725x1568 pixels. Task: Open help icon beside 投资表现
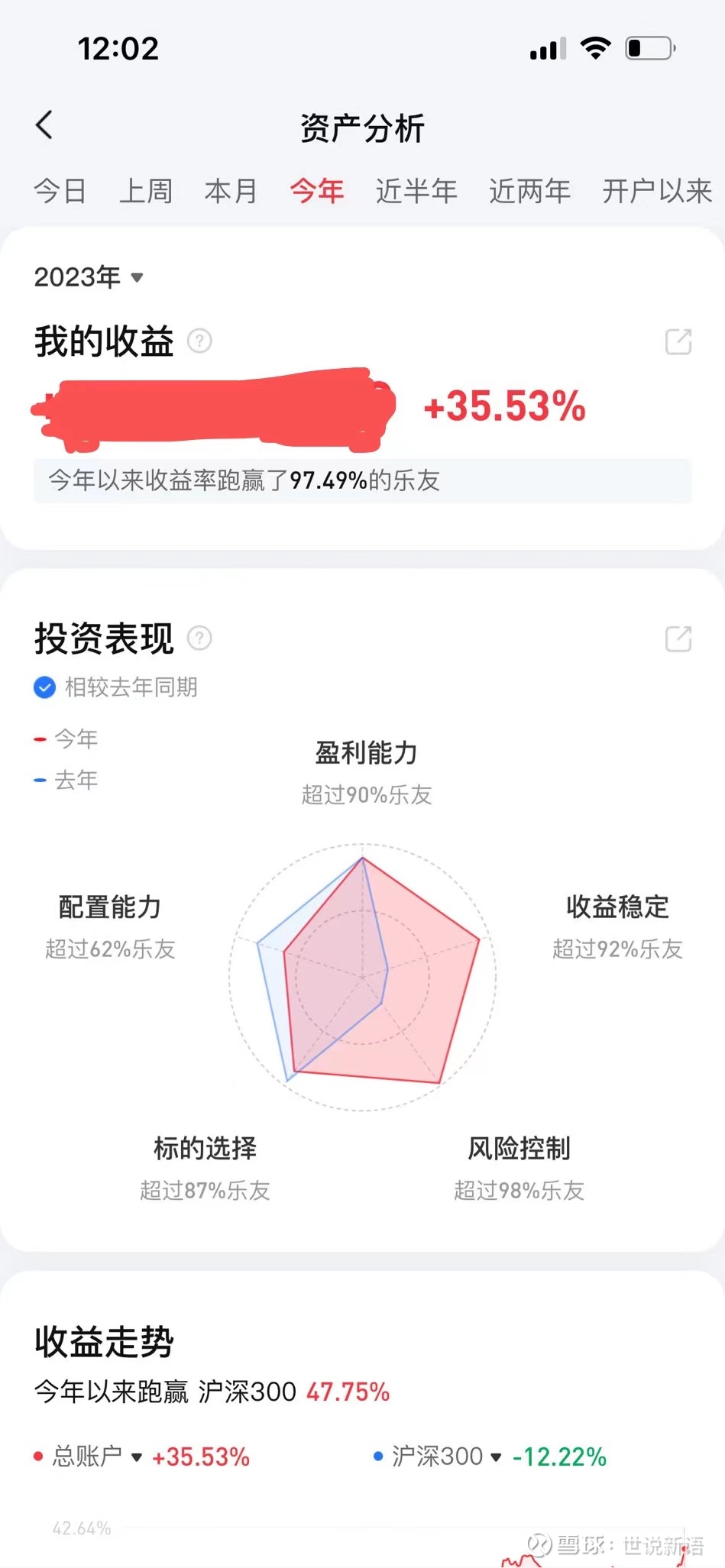coord(199,638)
